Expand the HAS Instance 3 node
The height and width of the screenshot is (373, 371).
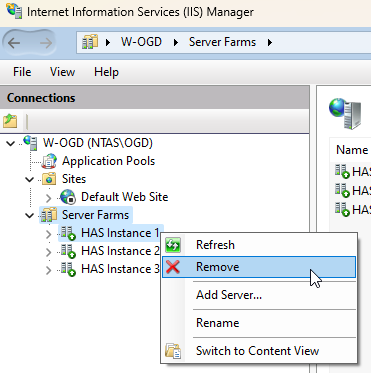point(49,270)
